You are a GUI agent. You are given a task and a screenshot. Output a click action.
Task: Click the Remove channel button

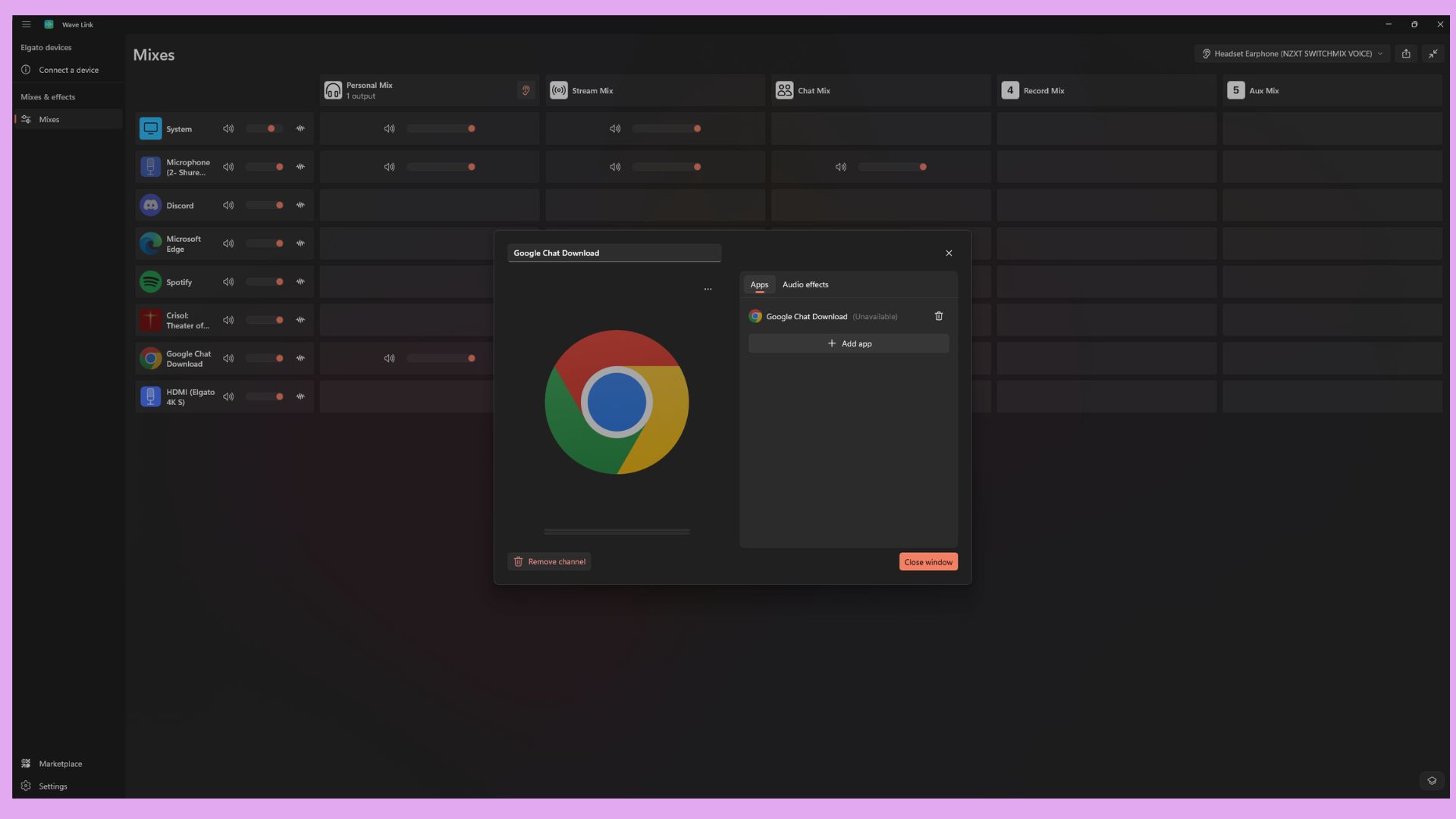pos(549,561)
